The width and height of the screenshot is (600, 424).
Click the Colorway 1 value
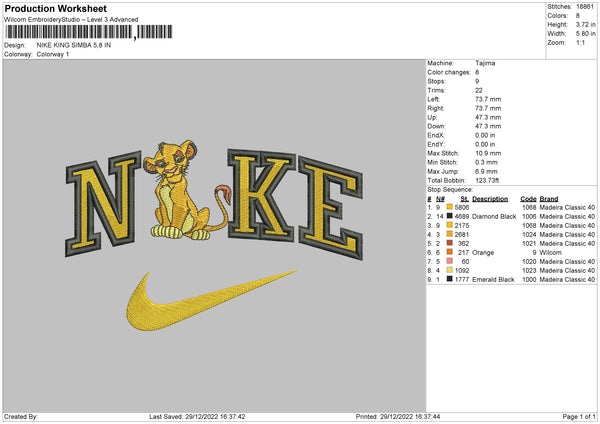[53, 54]
